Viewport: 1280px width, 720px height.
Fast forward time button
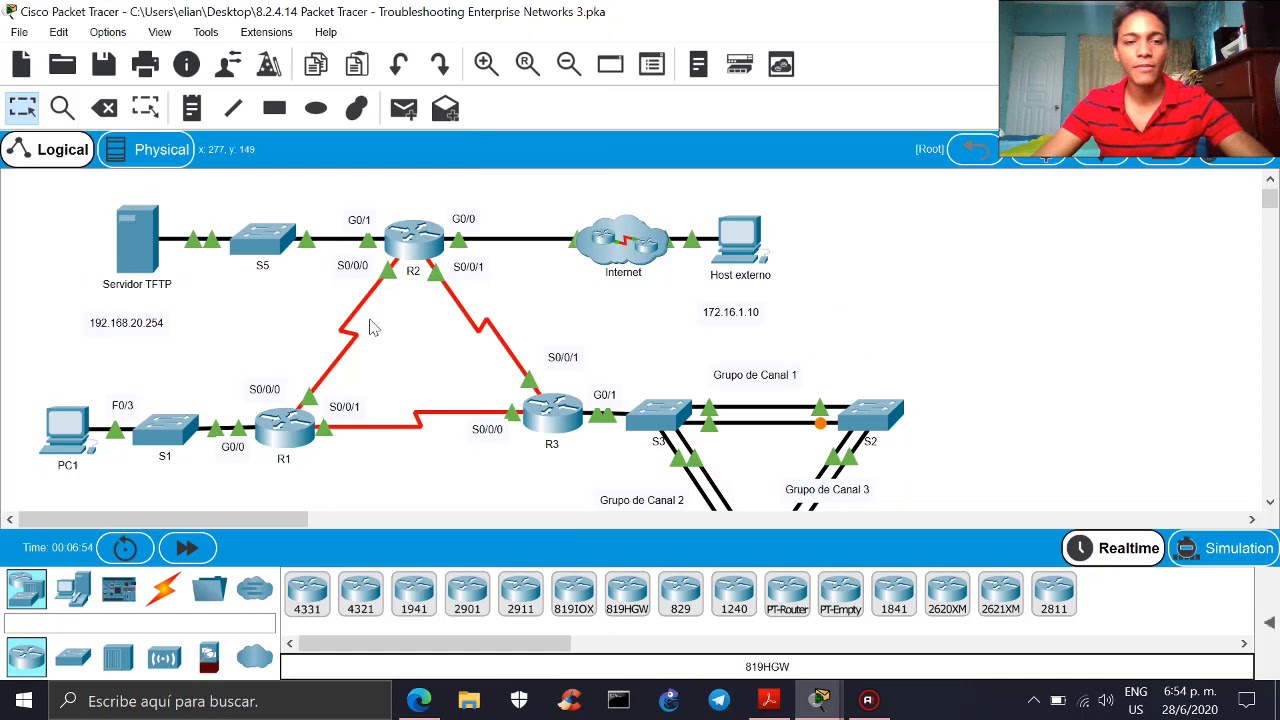187,548
